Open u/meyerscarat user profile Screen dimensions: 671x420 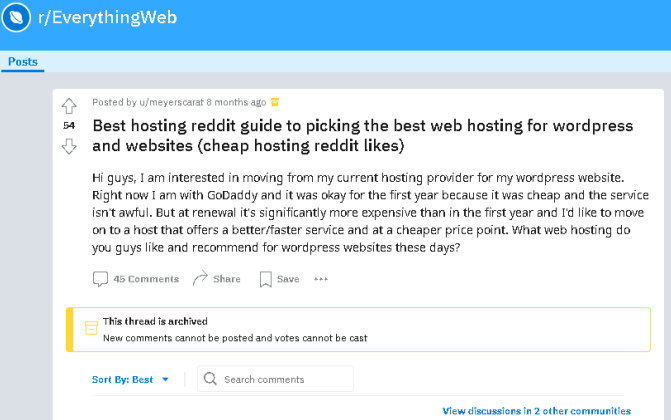pos(171,102)
